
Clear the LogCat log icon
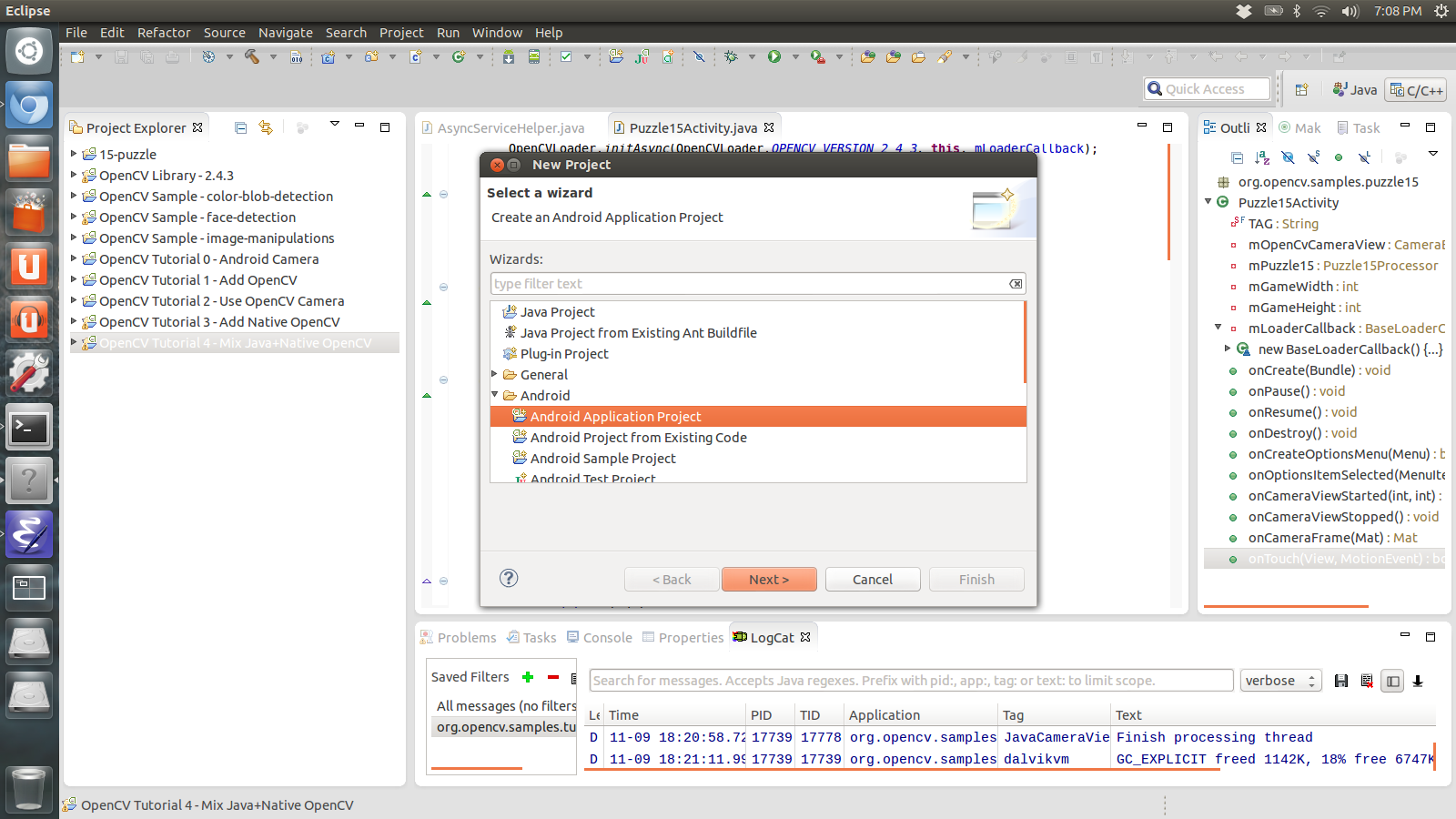(1367, 681)
